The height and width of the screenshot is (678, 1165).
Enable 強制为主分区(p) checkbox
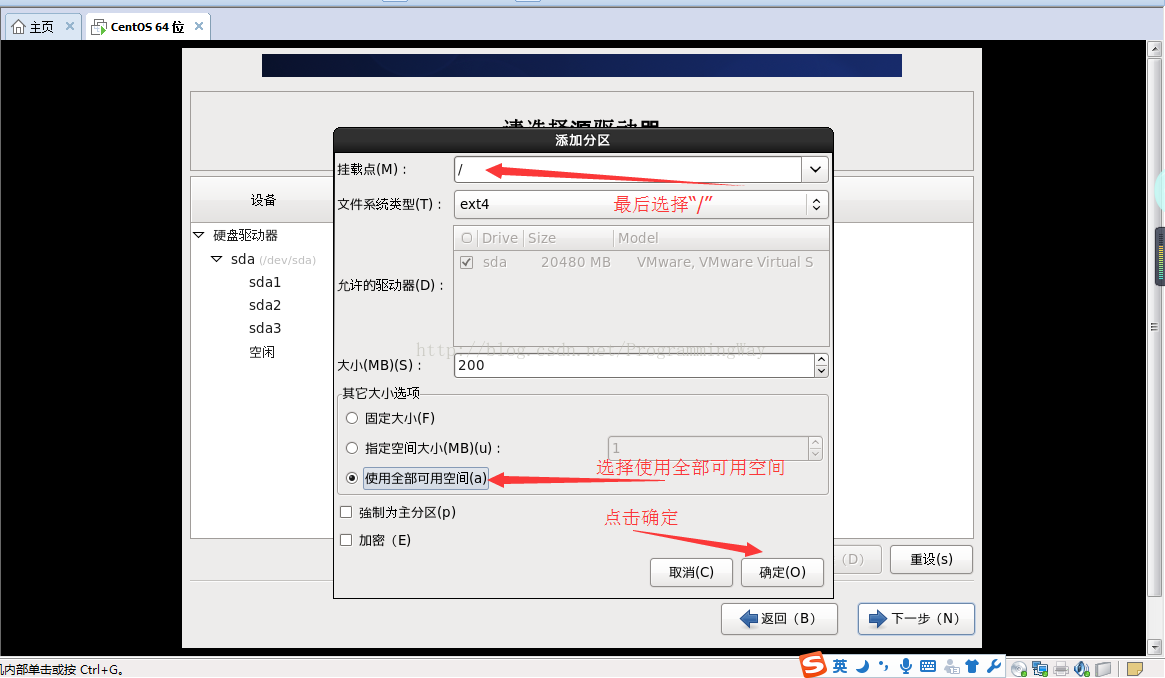[x=346, y=512]
